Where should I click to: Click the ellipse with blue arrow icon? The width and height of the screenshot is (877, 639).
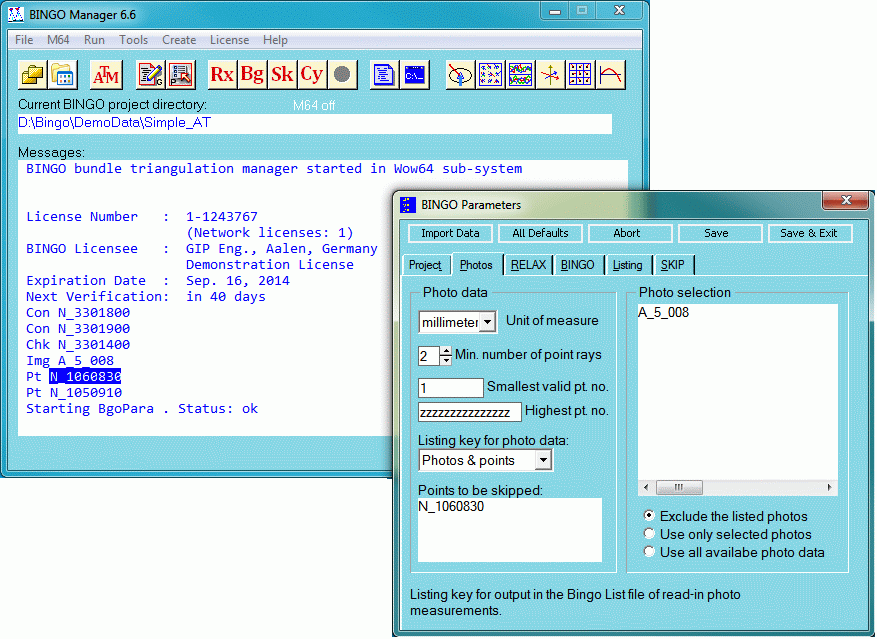click(460, 74)
